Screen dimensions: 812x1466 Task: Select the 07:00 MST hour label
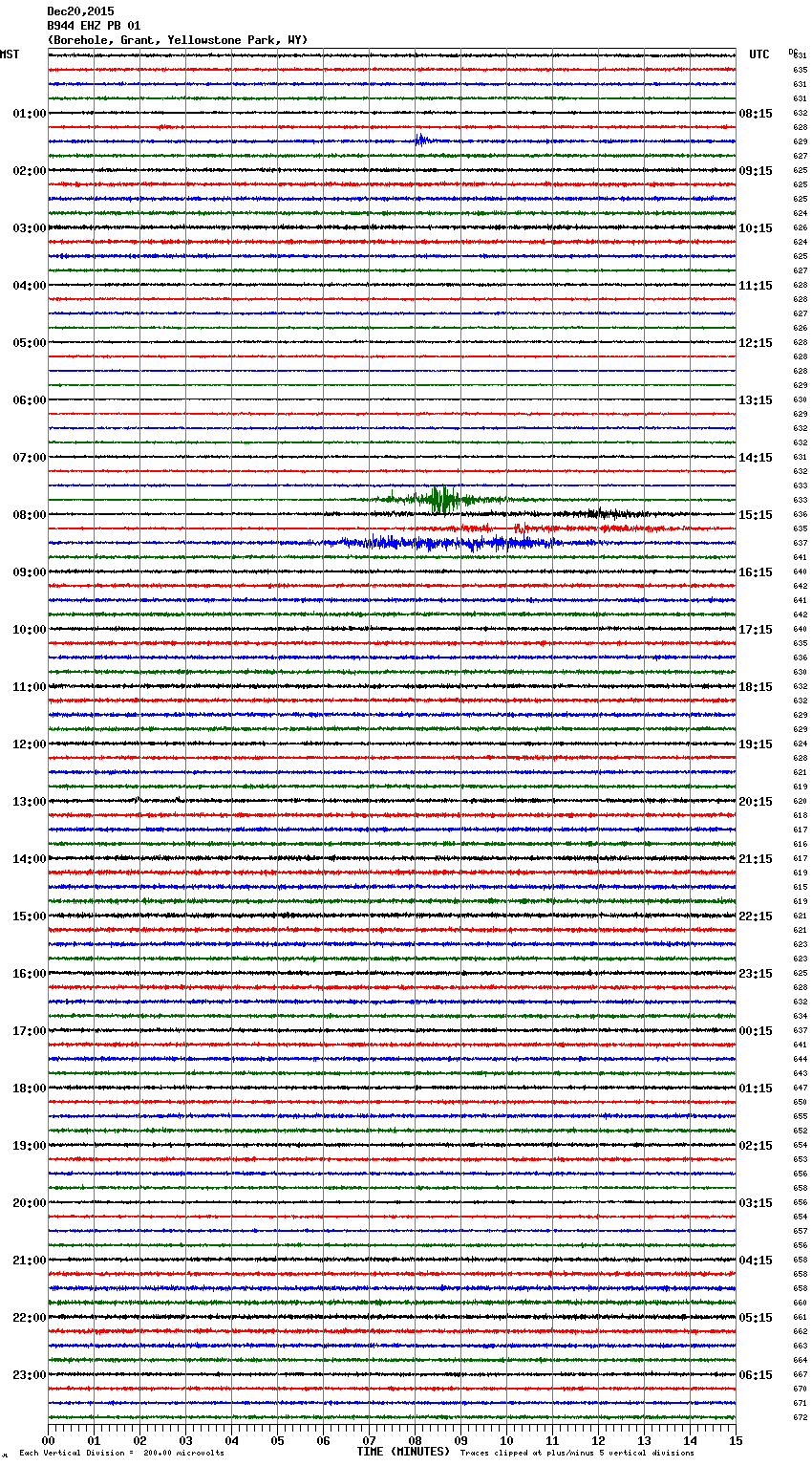(x=30, y=458)
